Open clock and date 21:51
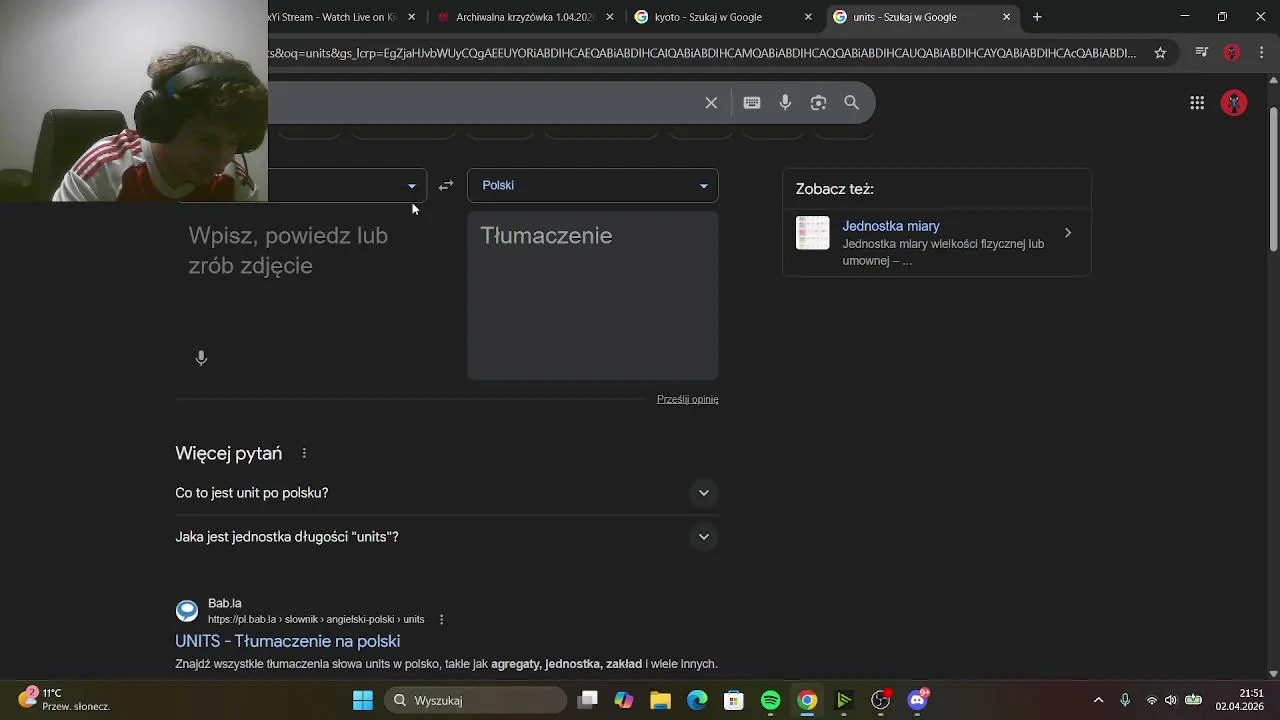Viewport: 1280px width, 720px height. coord(1239,699)
